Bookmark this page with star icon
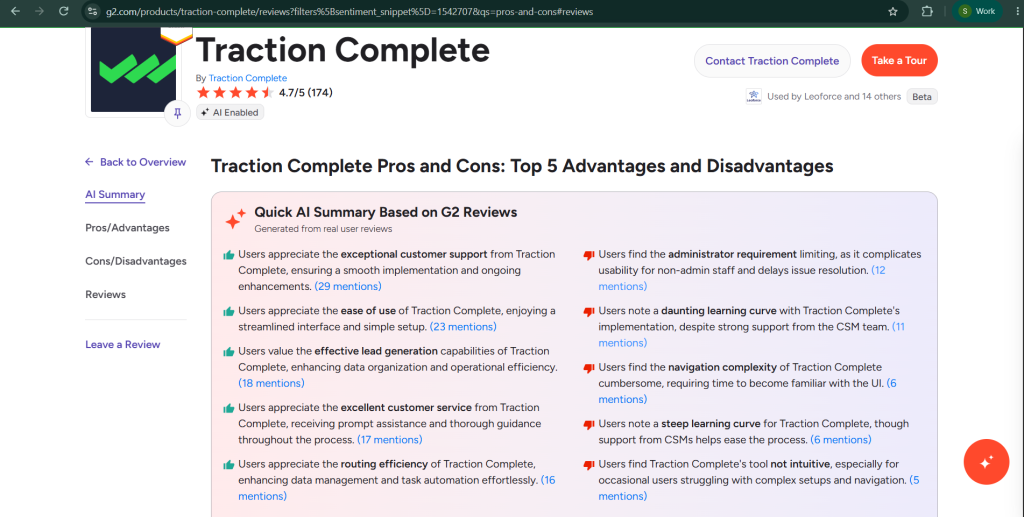Viewport: 1024px width, 517px height. [x=893, y=12]
